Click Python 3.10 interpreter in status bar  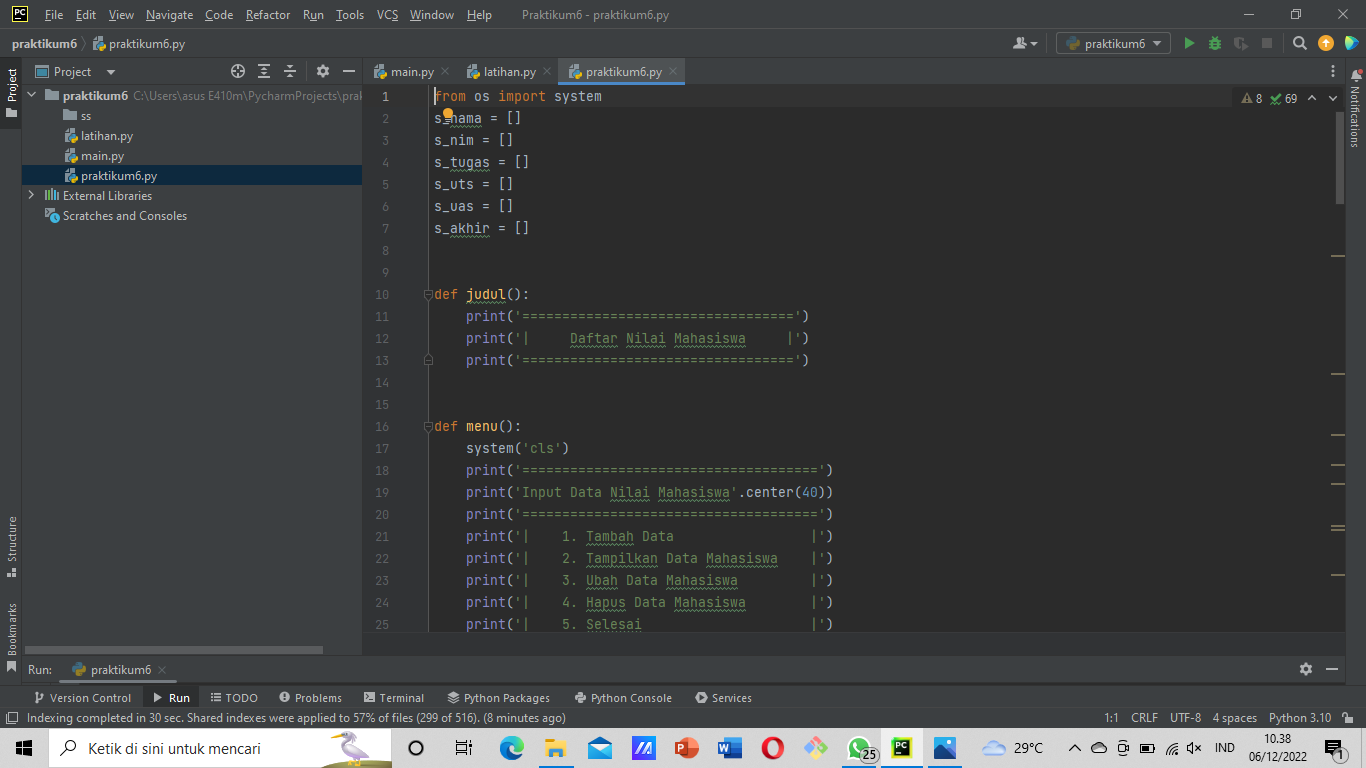[x=1300, y=718]
